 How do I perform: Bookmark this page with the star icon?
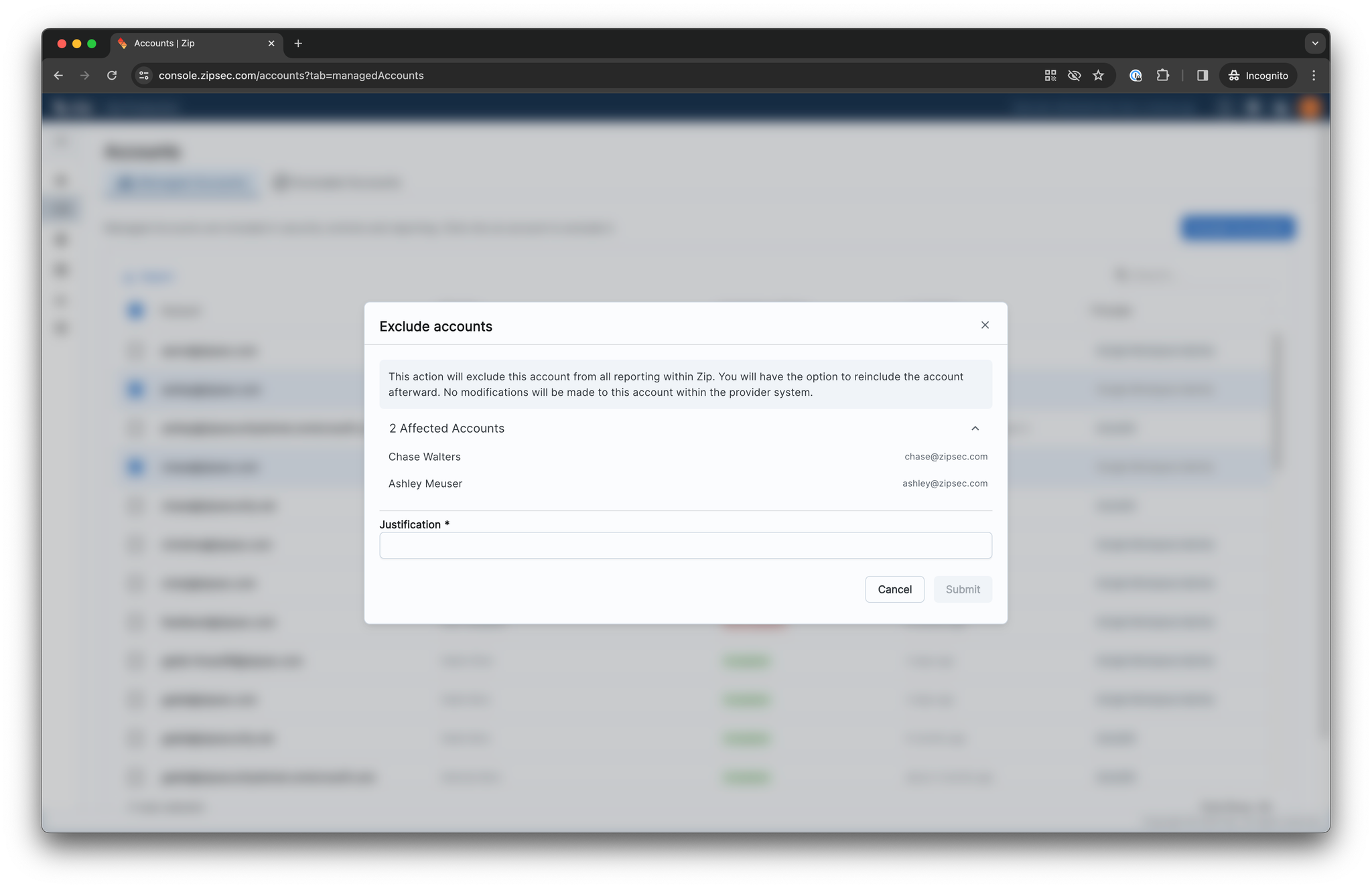(1098, 76)
